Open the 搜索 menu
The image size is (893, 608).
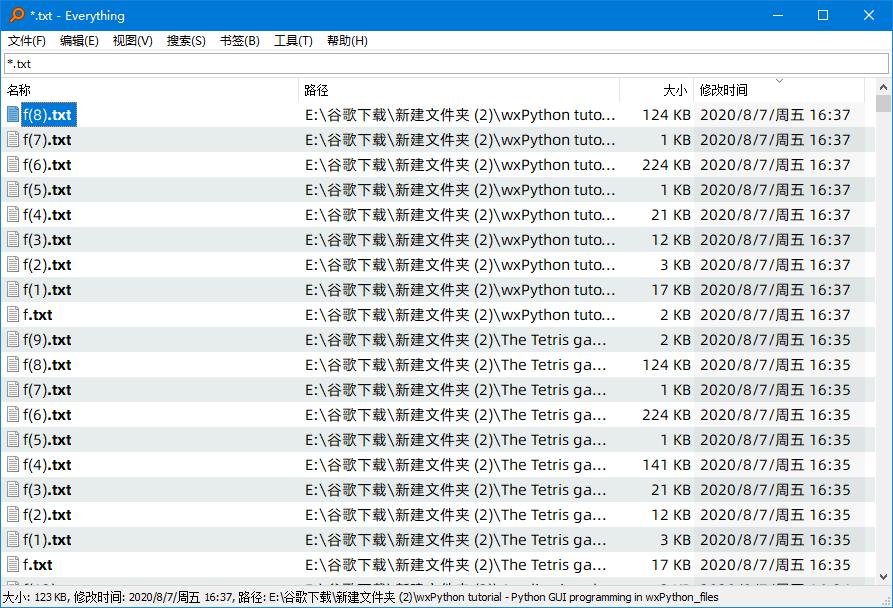click(x=186, y=40)
